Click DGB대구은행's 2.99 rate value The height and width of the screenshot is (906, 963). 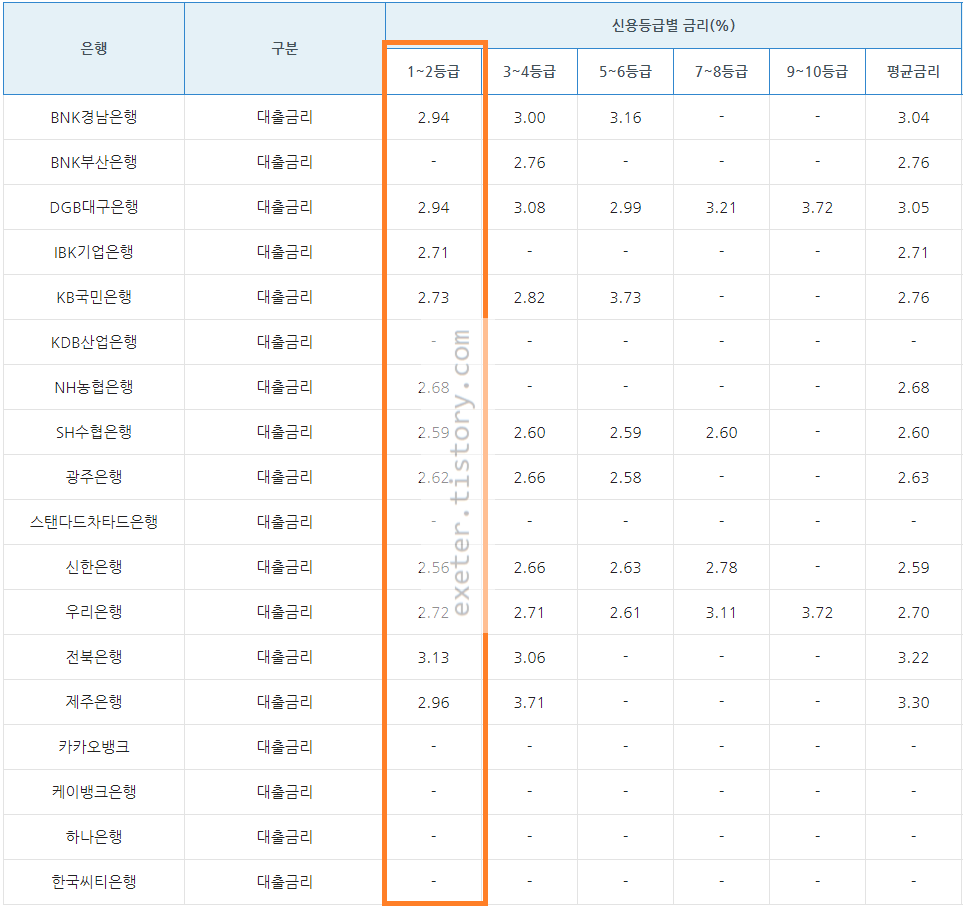click(625, 208)
